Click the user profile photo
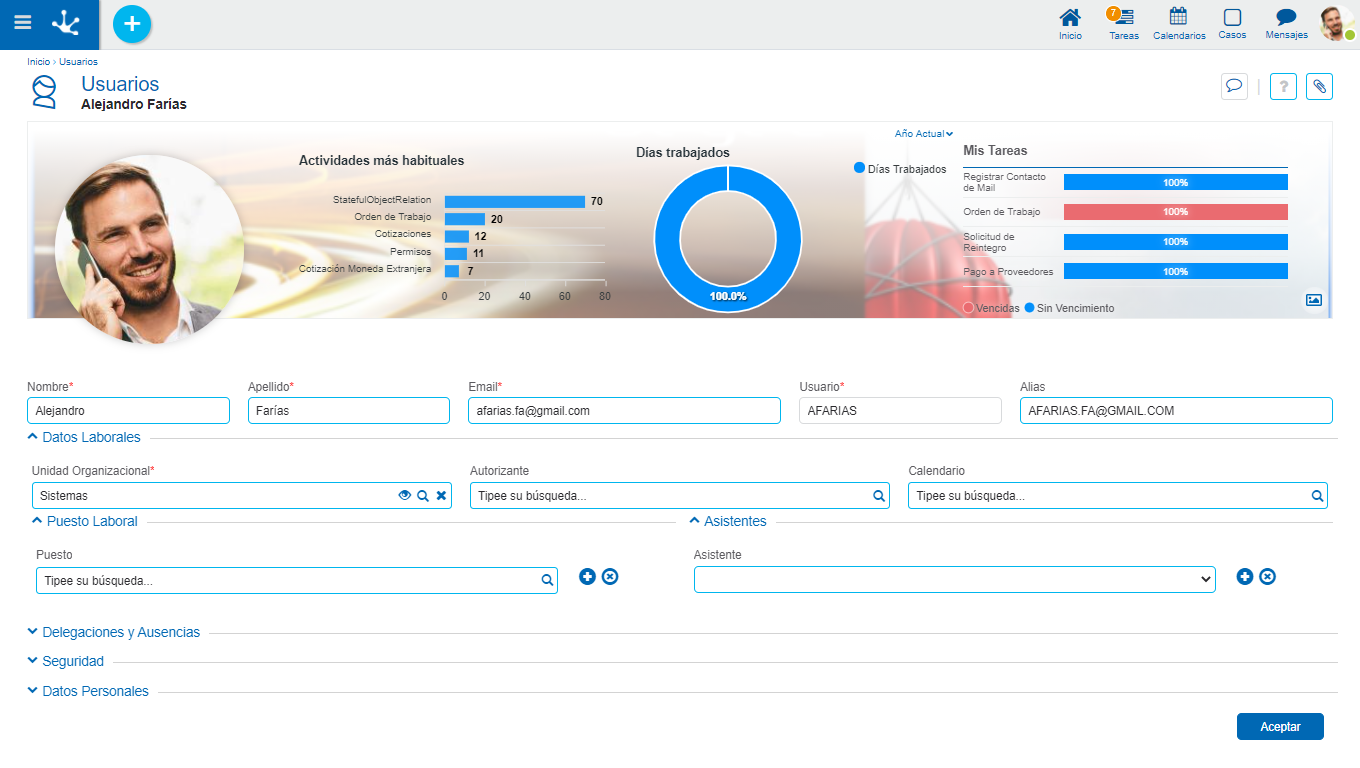 coord(149,249)
